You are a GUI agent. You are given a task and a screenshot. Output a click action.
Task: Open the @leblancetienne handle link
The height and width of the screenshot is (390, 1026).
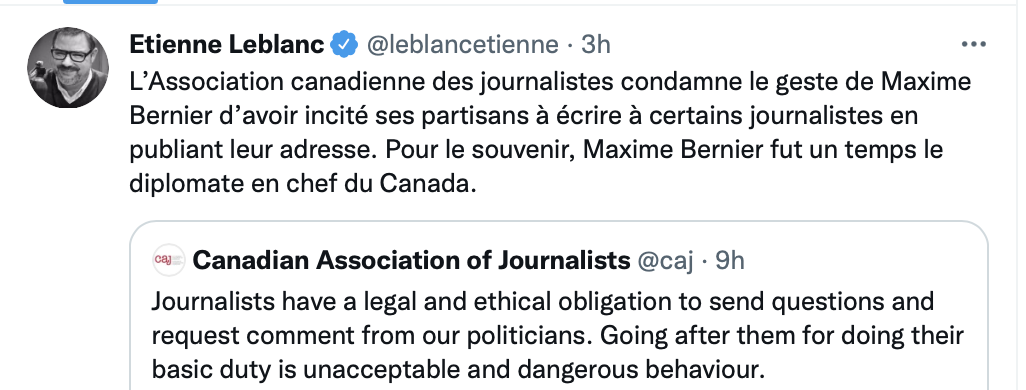point(462,44)
